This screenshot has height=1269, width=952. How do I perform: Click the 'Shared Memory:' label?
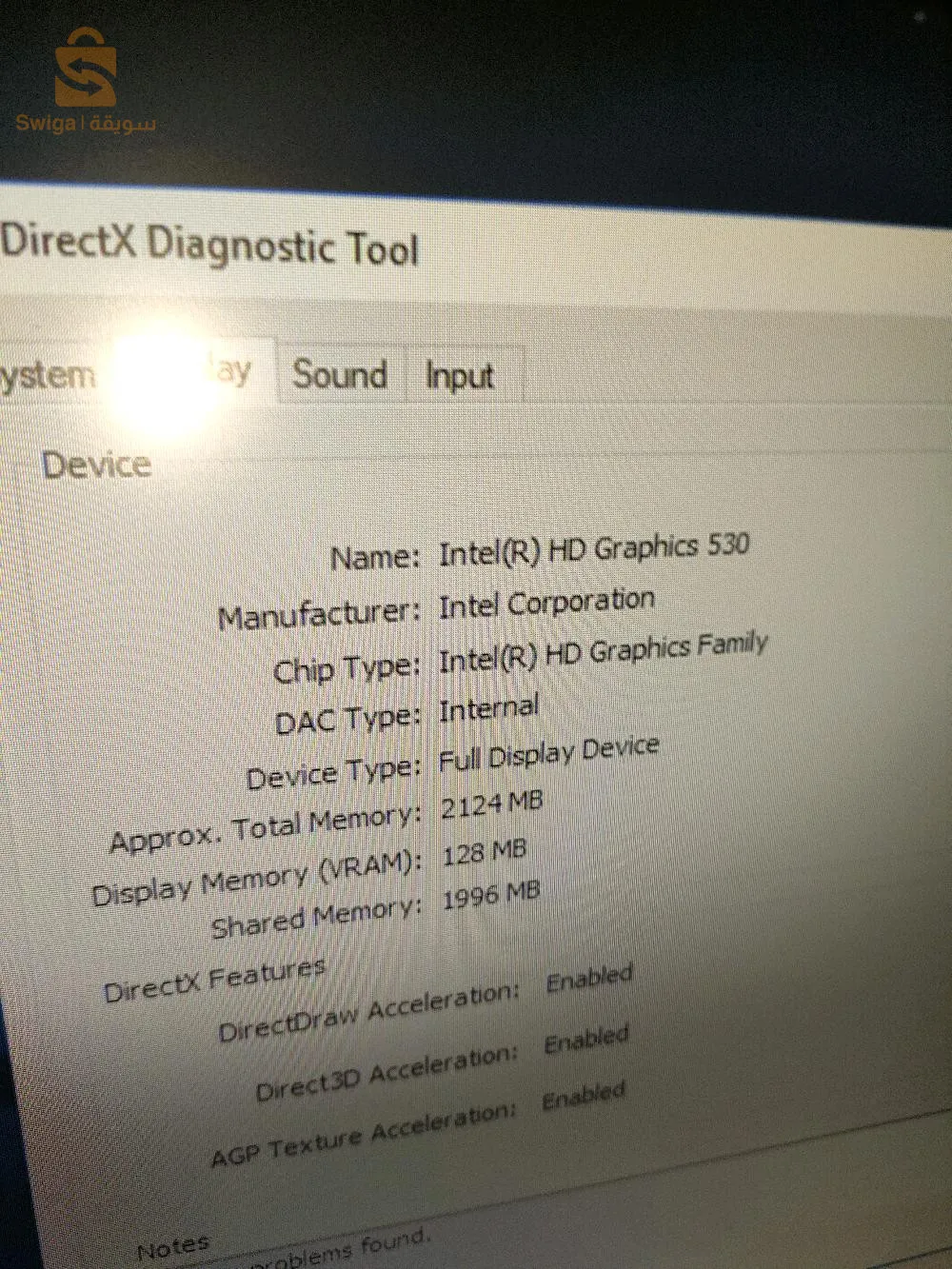pyautogui.click(x=316, y=919)
